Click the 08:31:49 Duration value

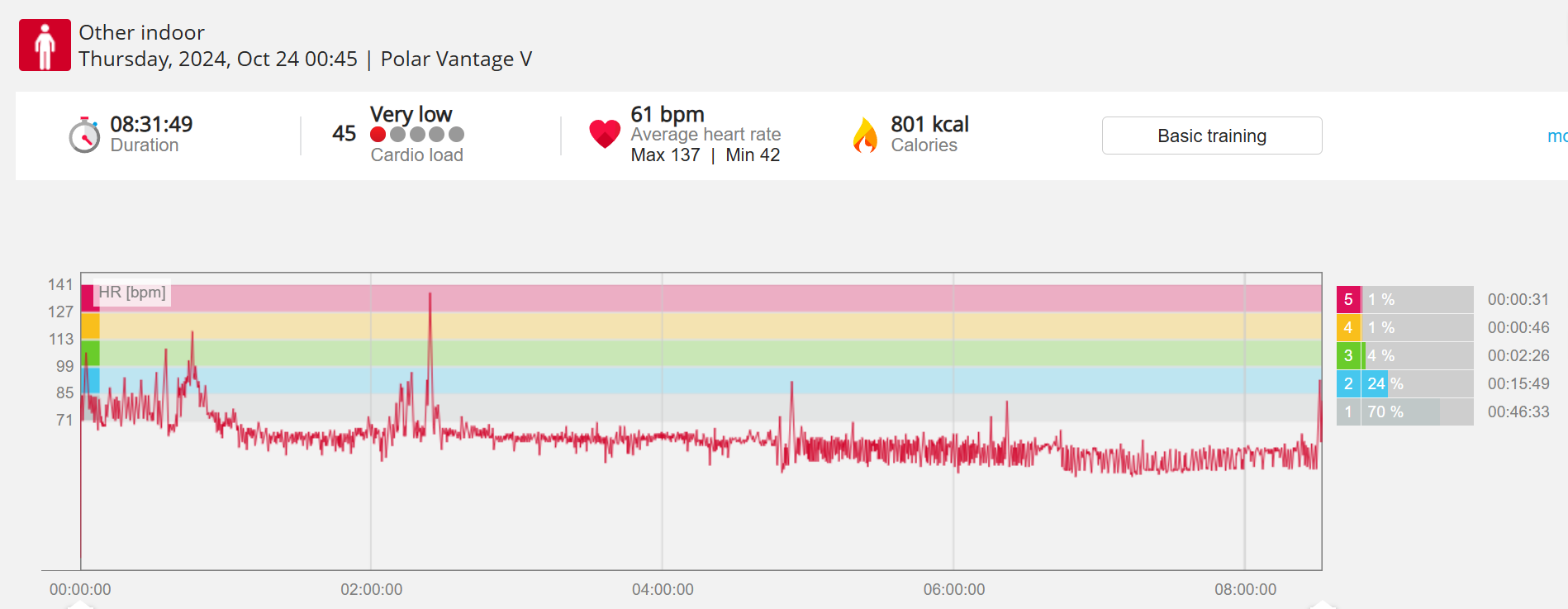tap(151, 124)
